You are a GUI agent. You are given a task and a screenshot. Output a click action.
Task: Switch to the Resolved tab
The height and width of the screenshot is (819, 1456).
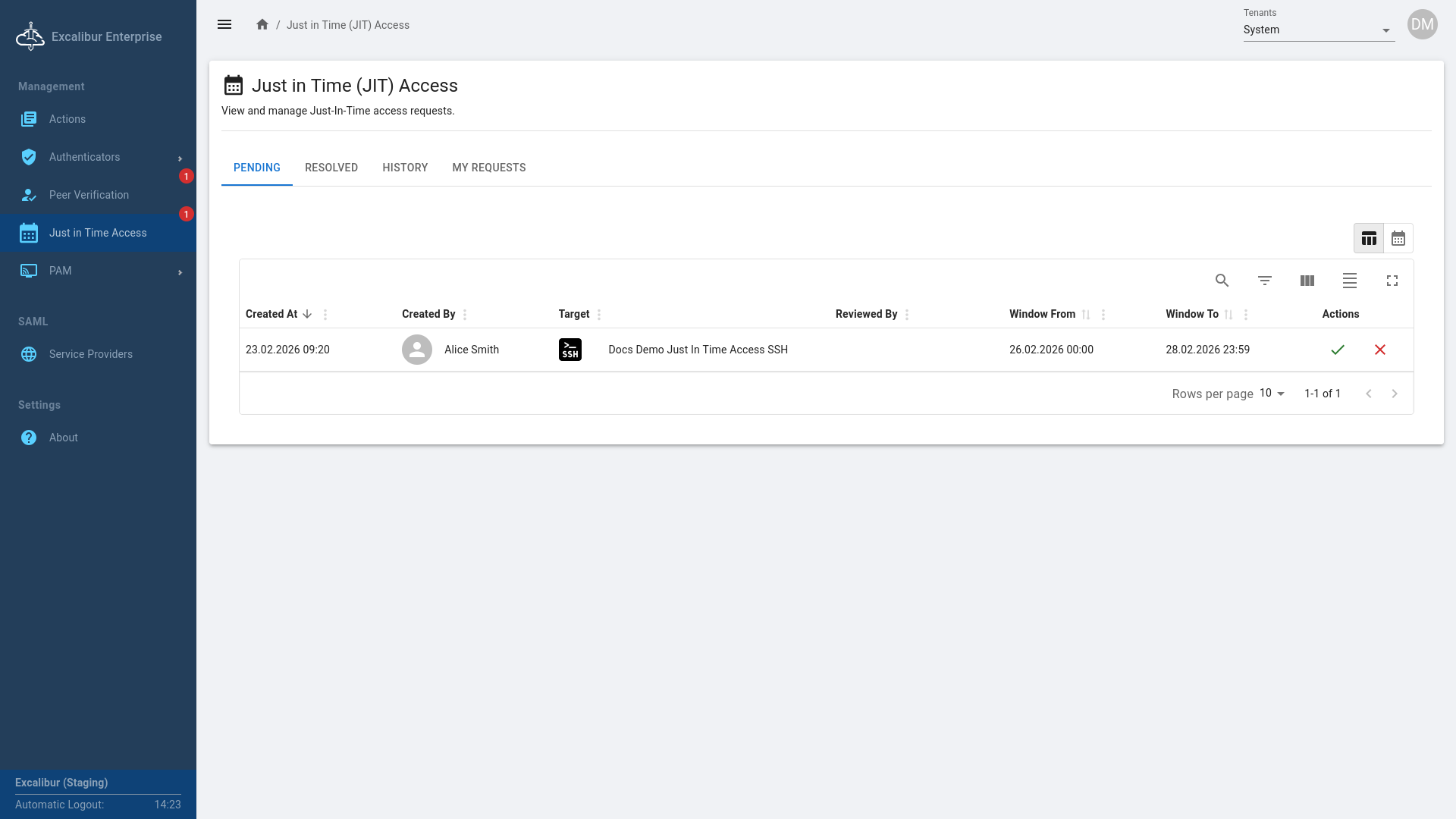331,168
